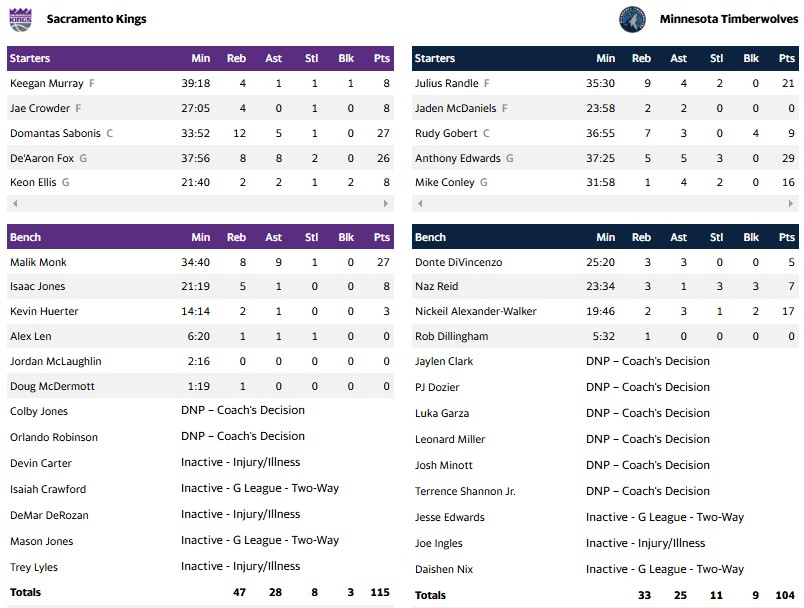Click Min header in Timberwolves Starters table
Screen dimensions: 804x608
click(605, 58)
